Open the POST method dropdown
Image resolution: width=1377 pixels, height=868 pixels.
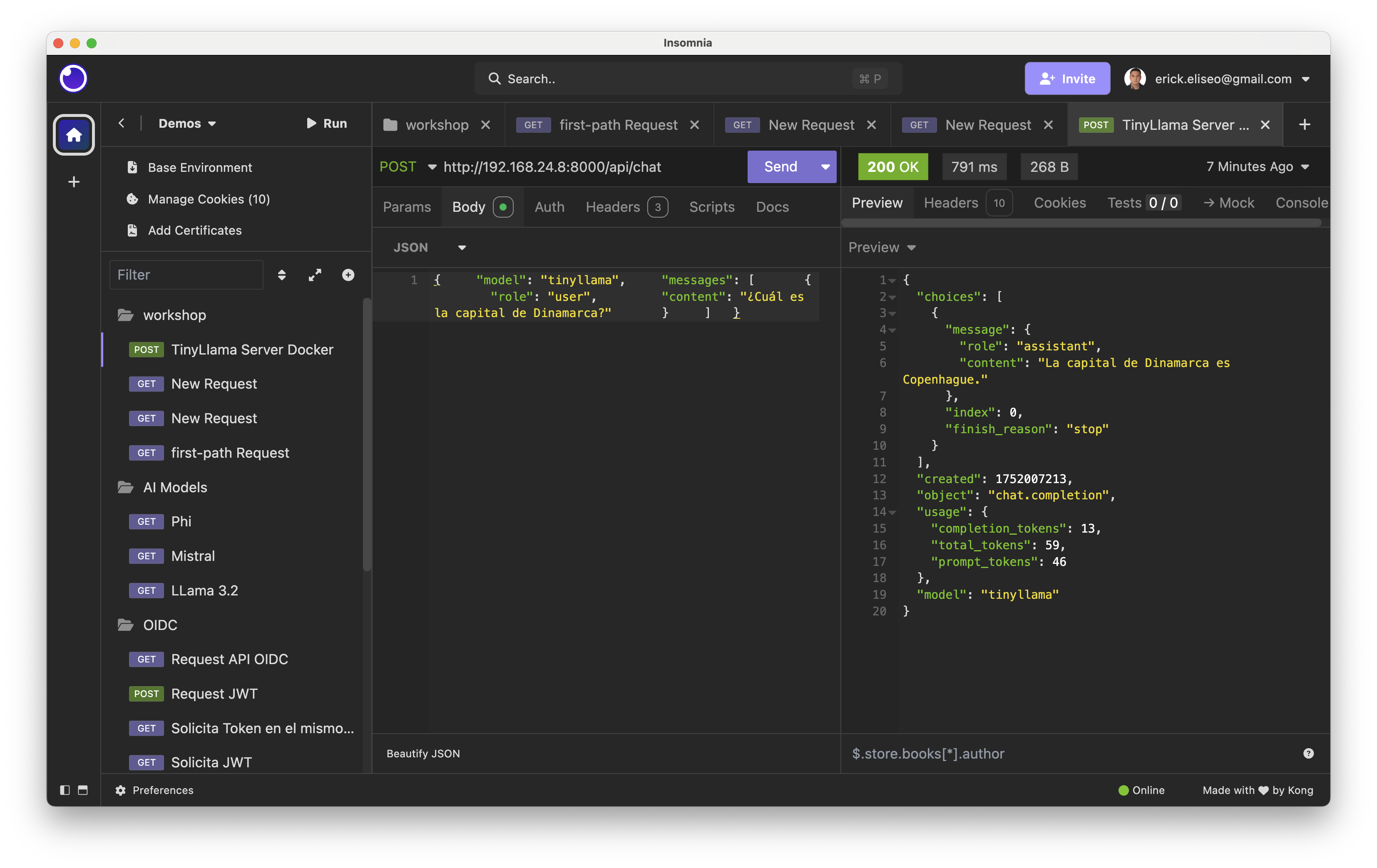coord(408,166)
